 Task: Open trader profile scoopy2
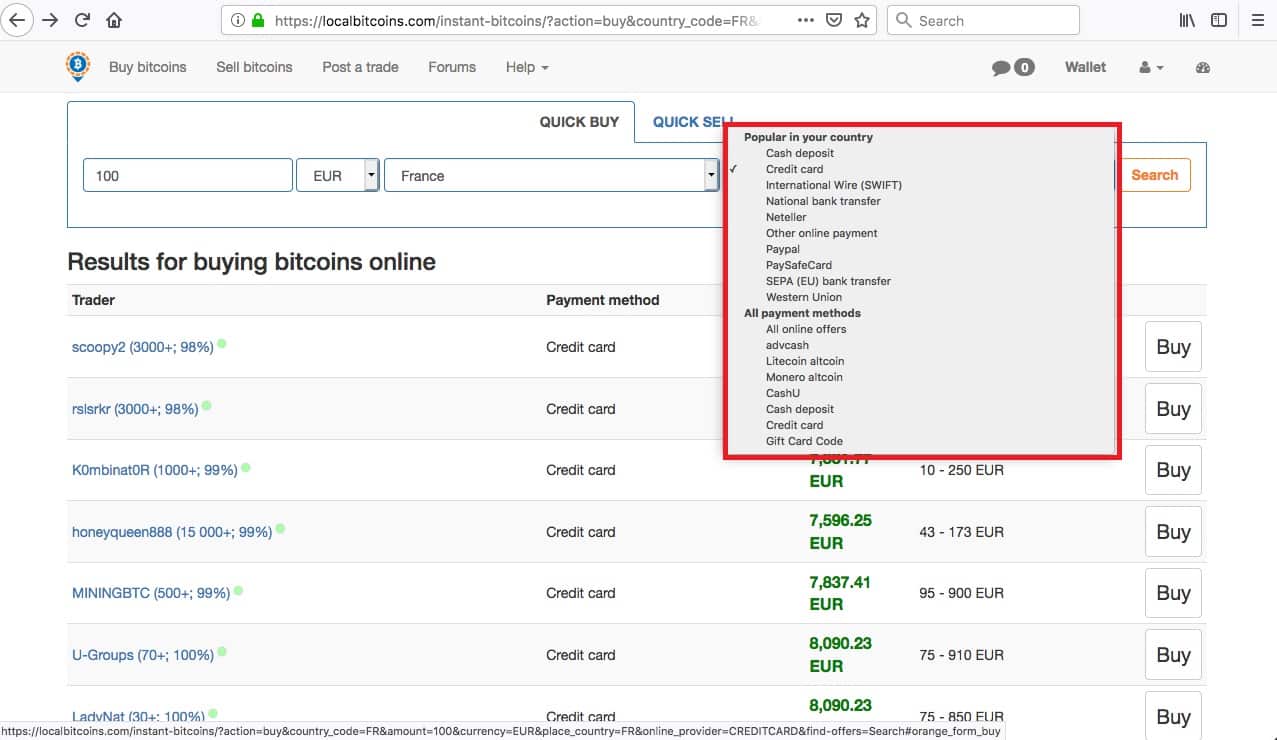click(x=143, y=347)
